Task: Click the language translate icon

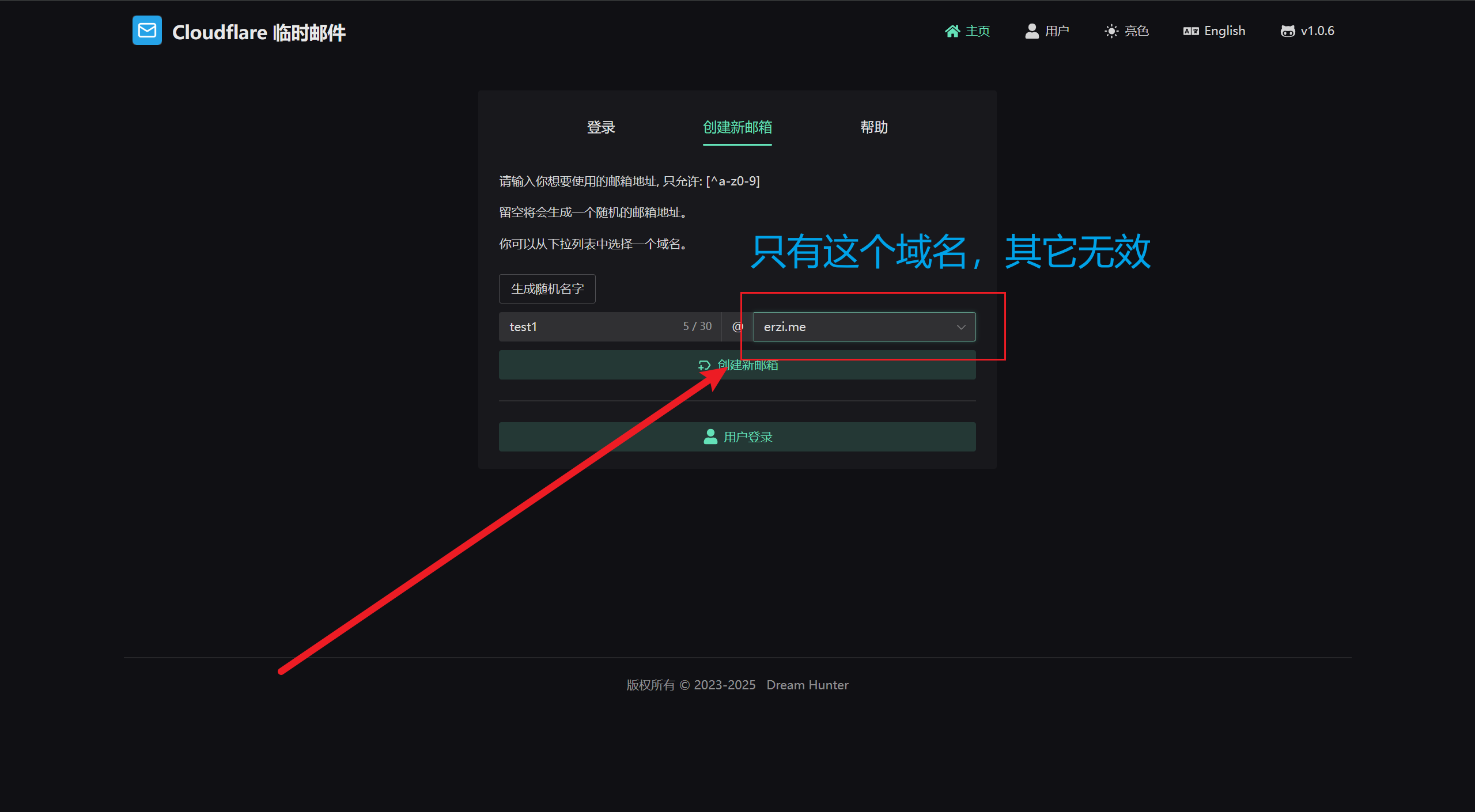Action: click(1190, 31)
